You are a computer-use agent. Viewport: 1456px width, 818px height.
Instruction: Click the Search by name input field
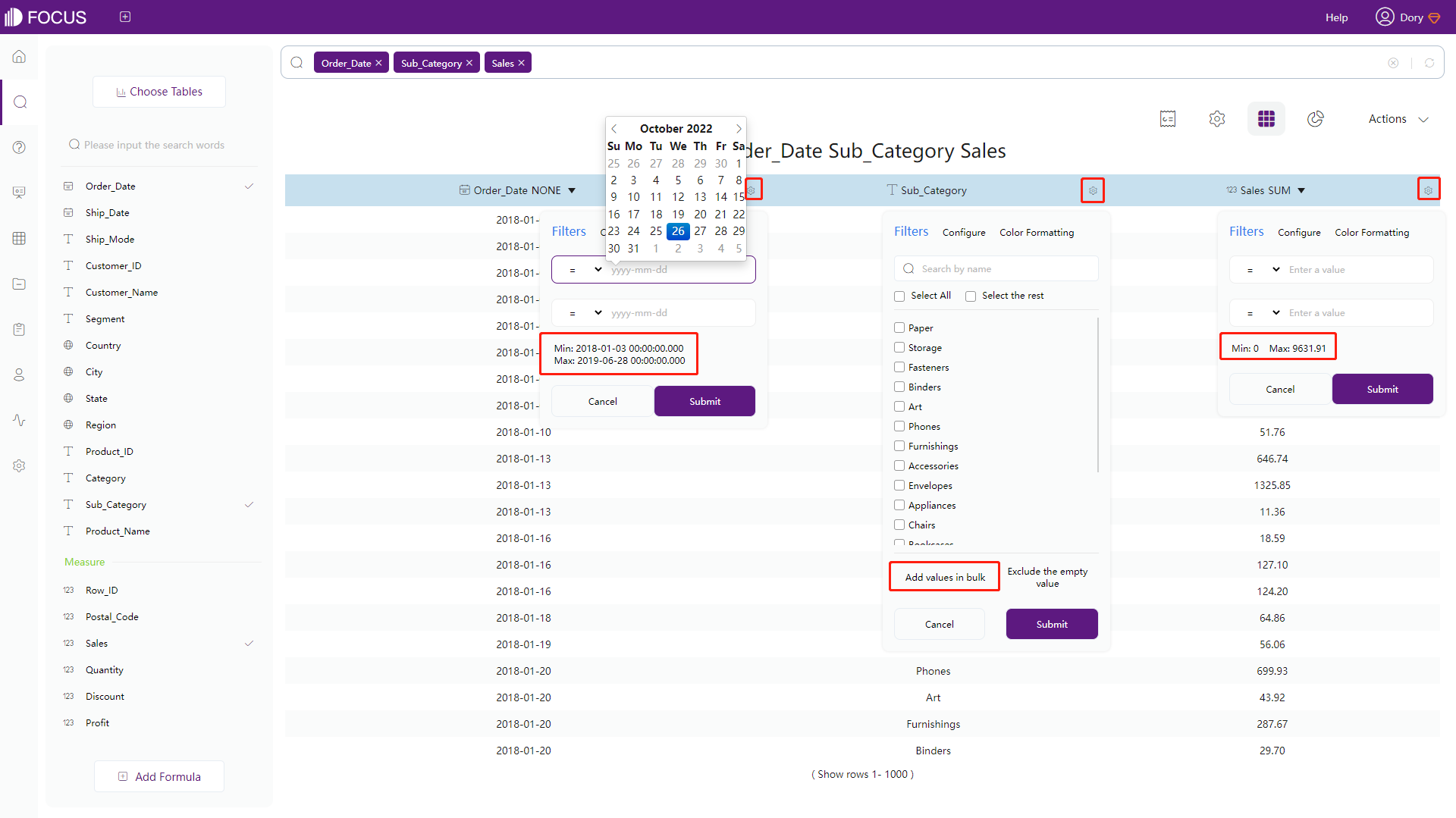coord(996,269)
